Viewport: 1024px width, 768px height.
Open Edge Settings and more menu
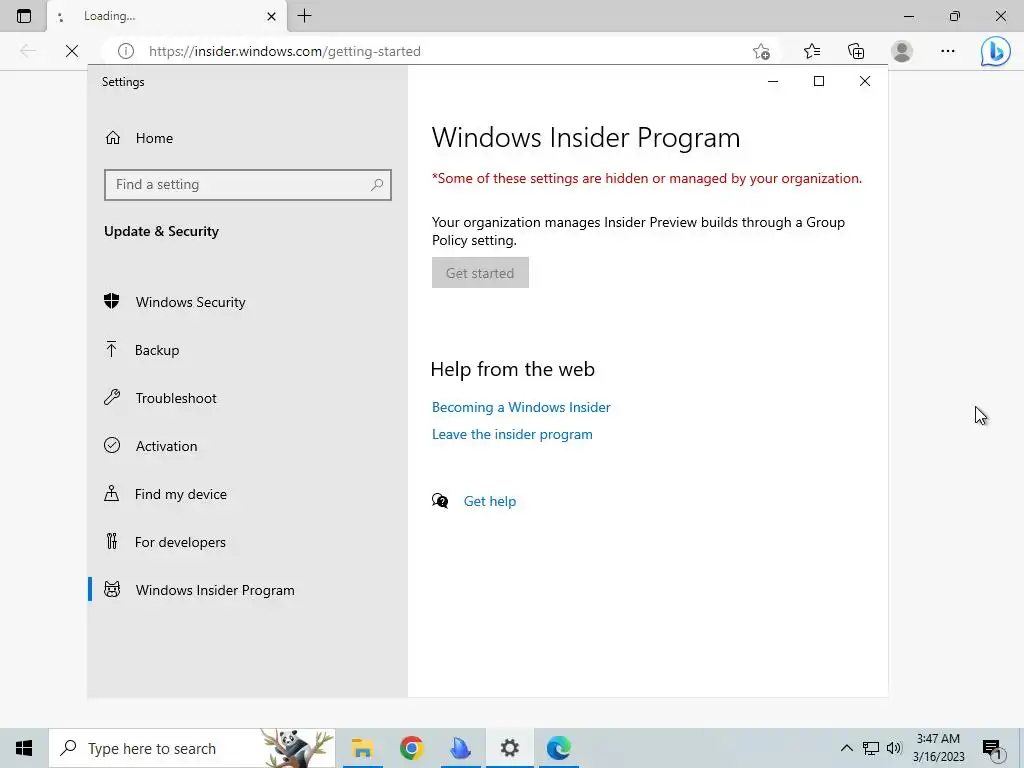(948, 51)
